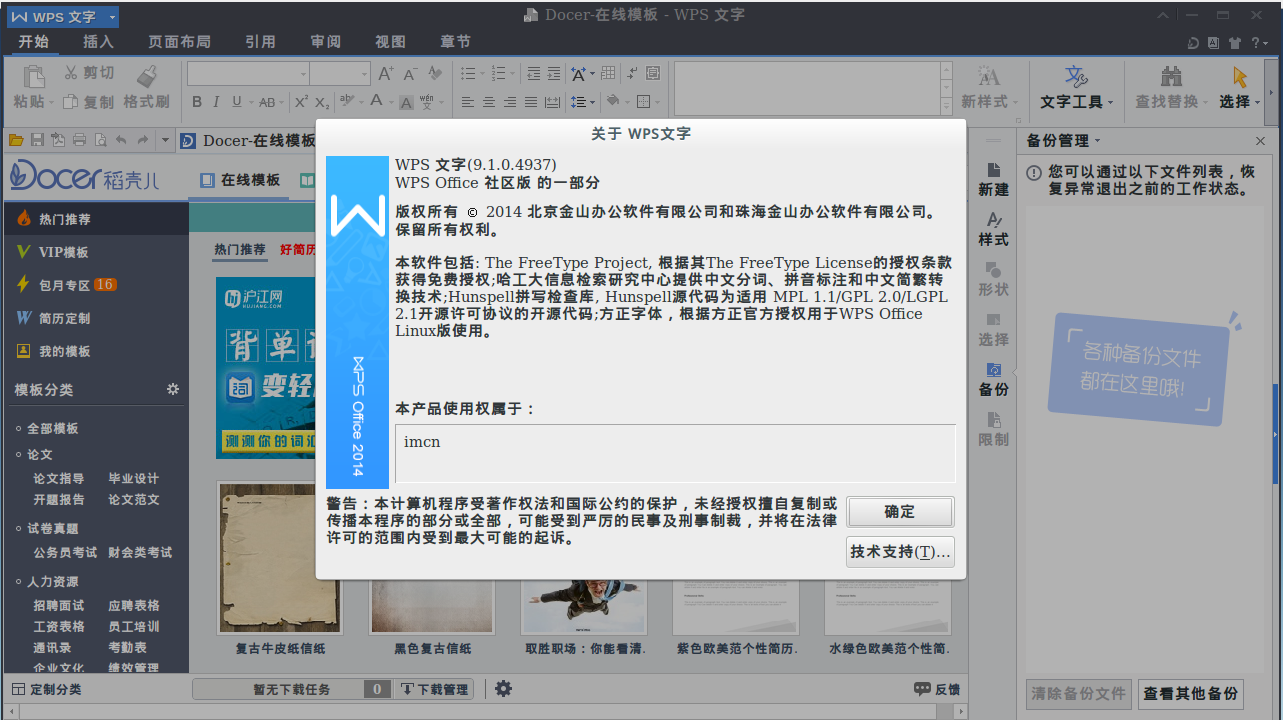Click the decrease font size icon

[x=410, y=74]
